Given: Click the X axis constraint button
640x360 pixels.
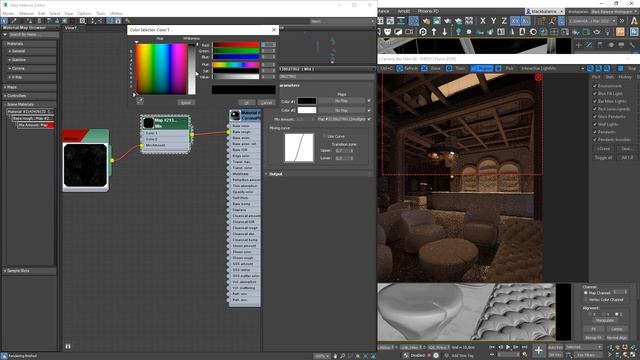Looking at the screenshot, I should click(x=483, y=20).
